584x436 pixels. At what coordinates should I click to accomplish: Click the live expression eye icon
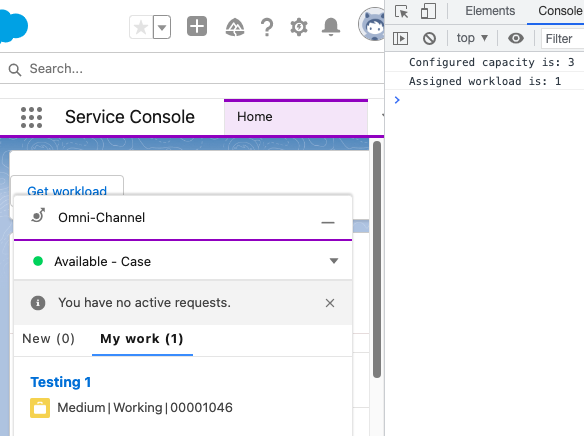click(x=516, y=38)
